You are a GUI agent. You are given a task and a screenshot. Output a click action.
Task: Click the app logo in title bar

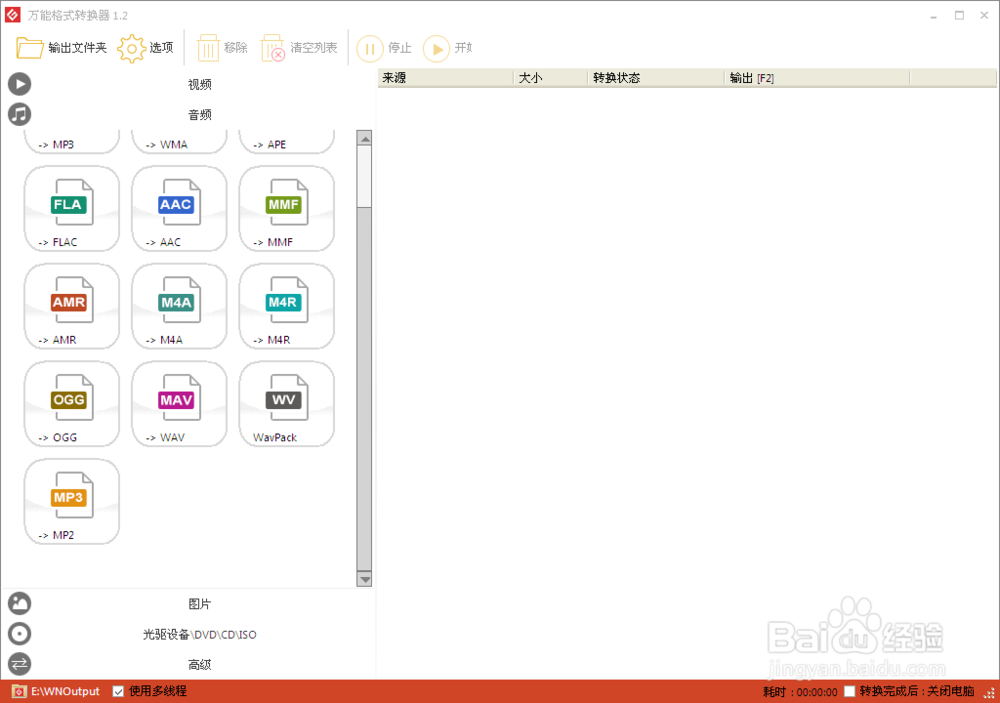[12, 15]
